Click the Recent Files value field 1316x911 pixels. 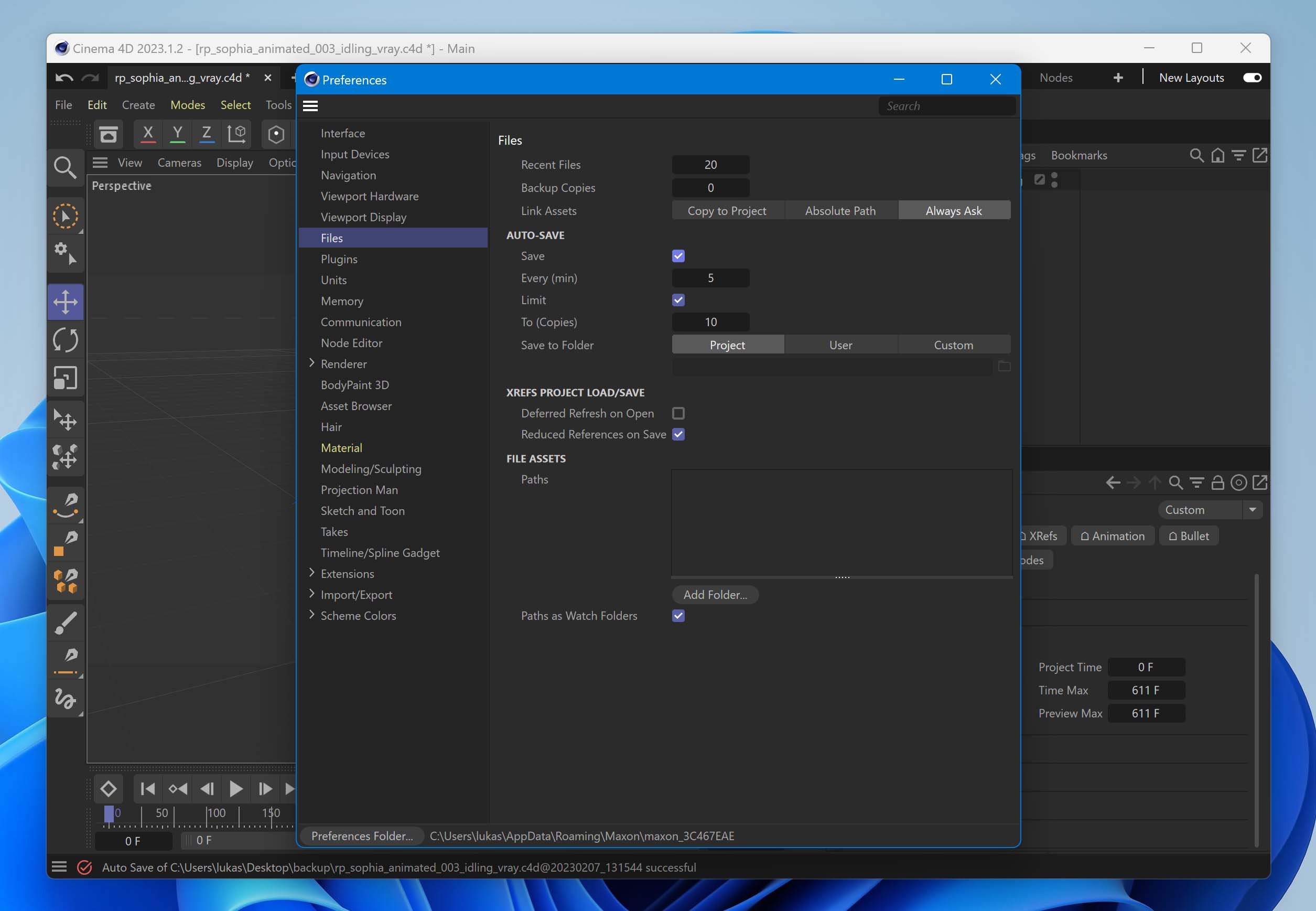coord(710,164)
